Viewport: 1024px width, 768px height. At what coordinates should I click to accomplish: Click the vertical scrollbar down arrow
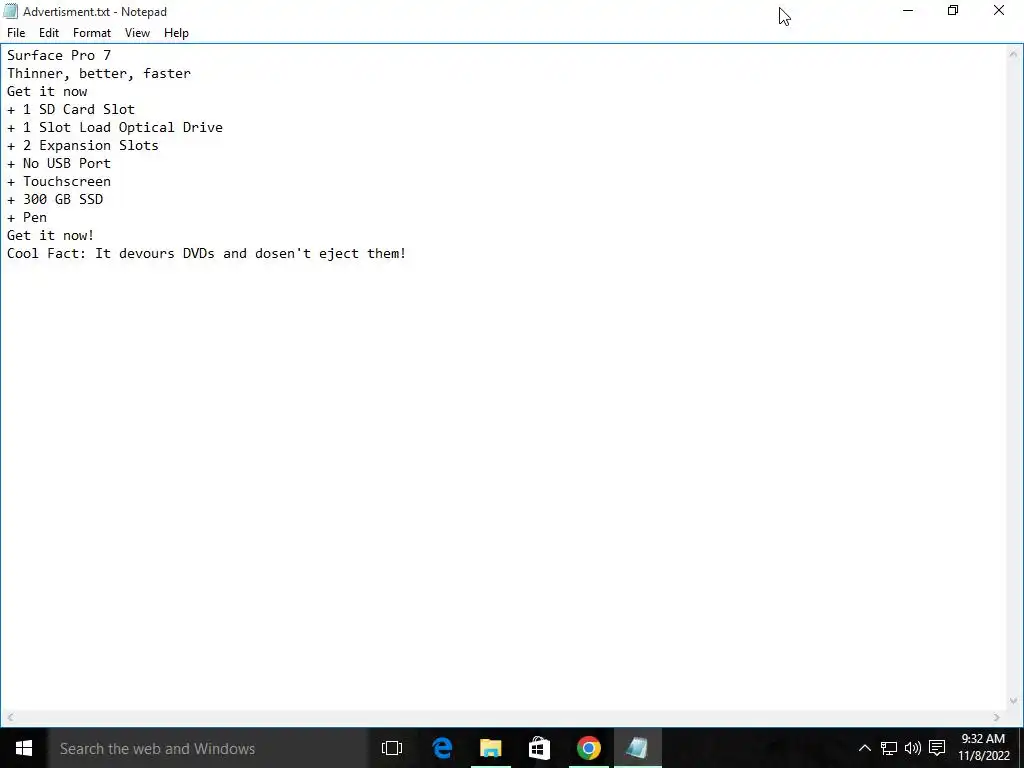pos(1013,701)
